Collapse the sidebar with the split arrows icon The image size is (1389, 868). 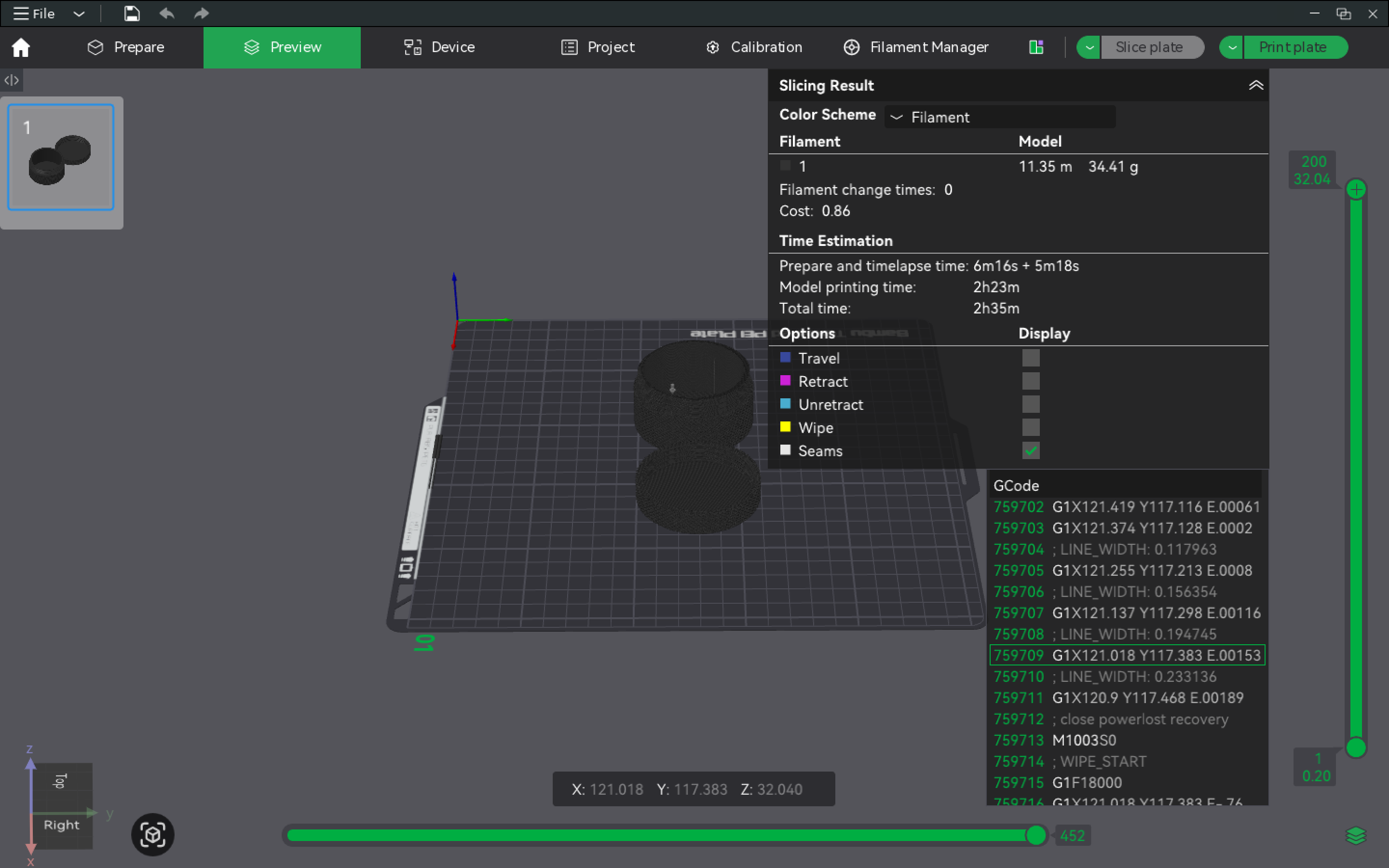(12, 81)
